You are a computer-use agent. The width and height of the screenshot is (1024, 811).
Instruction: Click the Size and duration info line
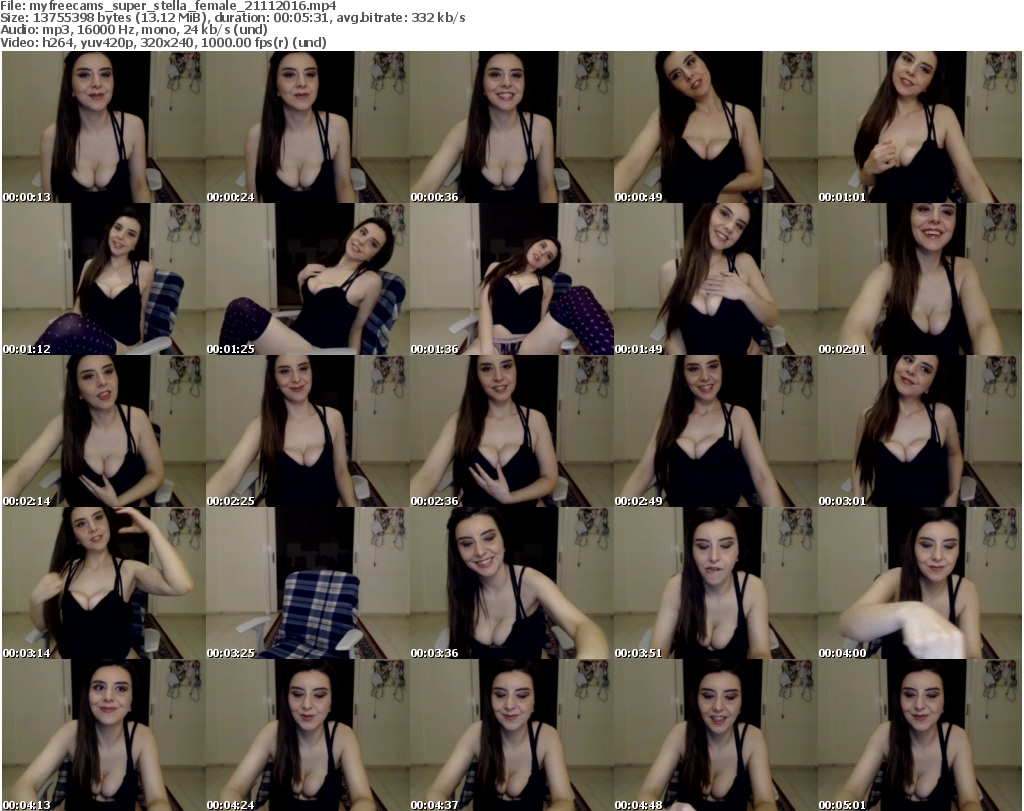coord(232,18)
